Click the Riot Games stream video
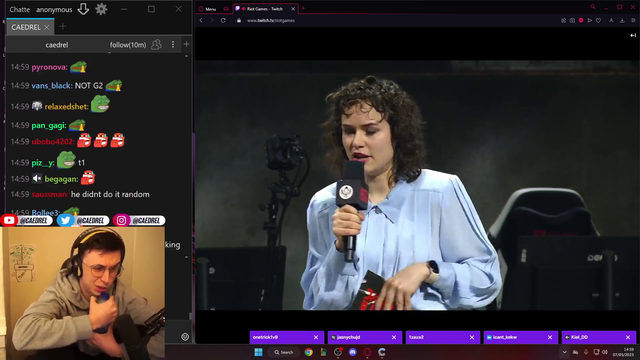Viewport: 640px width, 360px height. click(417, 185)
